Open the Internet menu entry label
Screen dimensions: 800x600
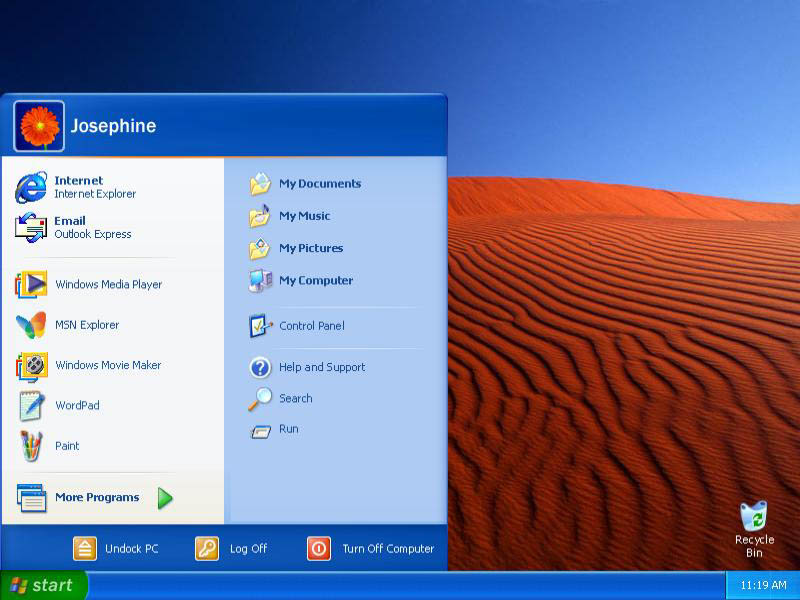click(x=79, y=180)
